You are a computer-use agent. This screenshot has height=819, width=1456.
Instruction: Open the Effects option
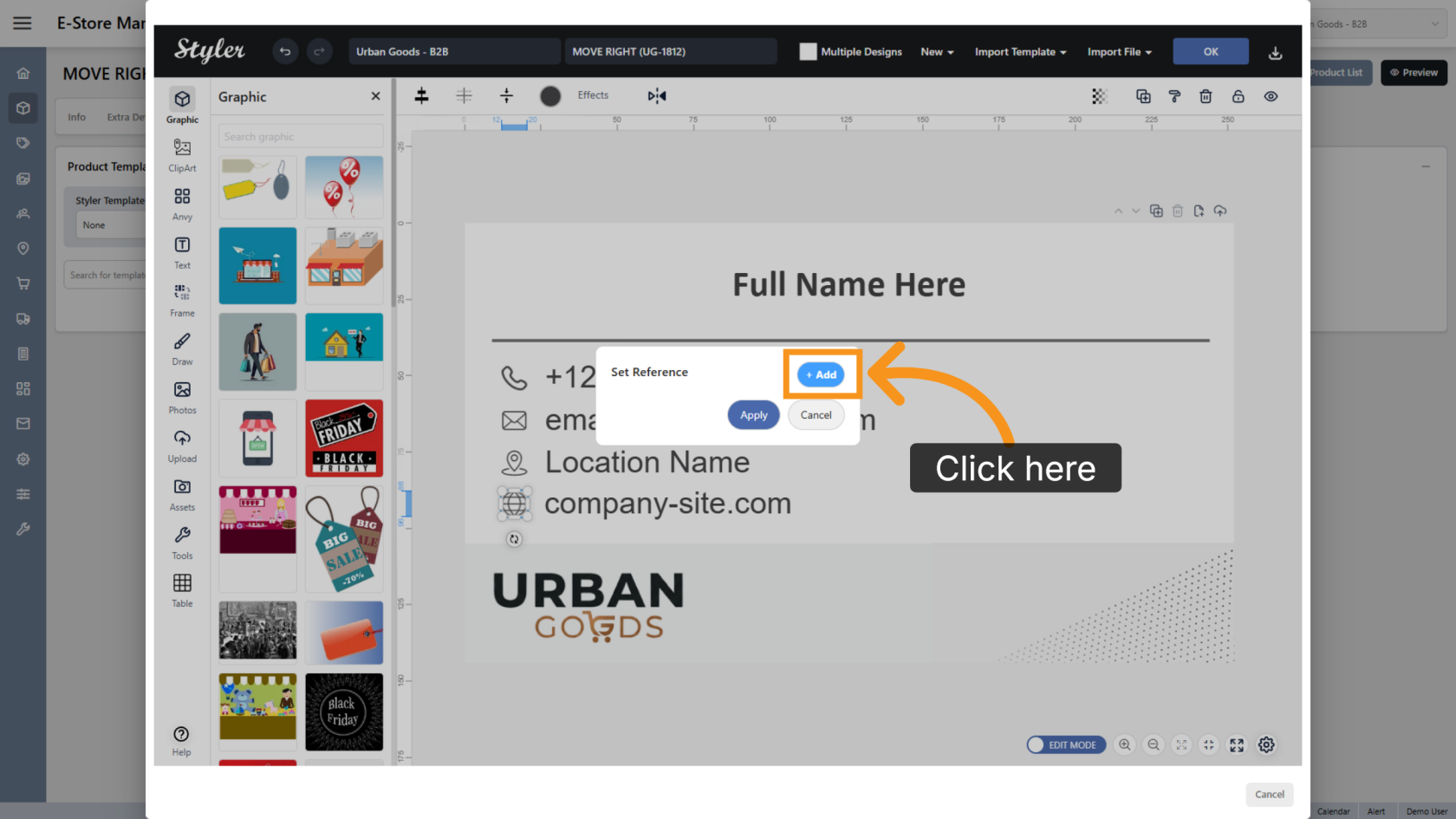(x=593, y=95)
